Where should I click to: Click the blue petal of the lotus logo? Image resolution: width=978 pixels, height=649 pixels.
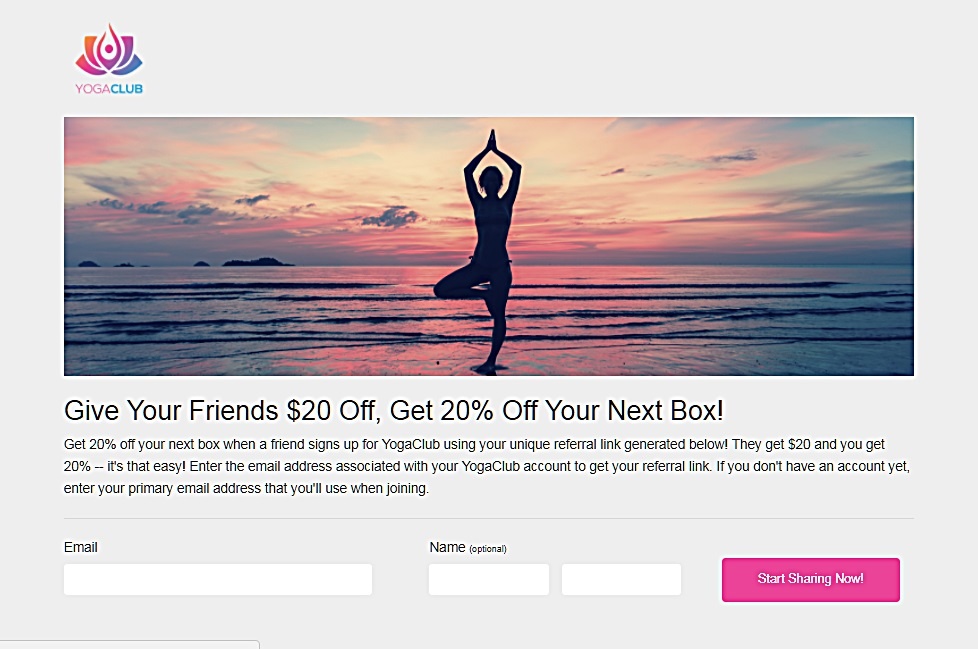132,62
